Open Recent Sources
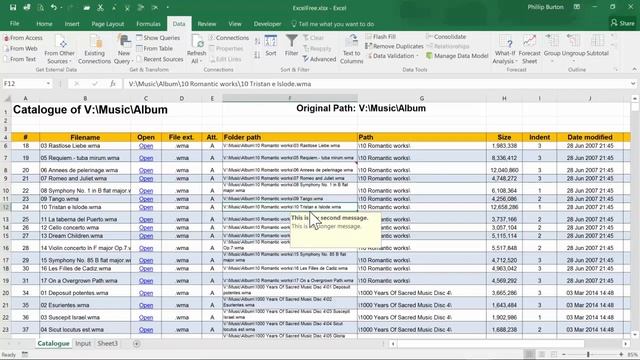640x360 pixels. 160,59
